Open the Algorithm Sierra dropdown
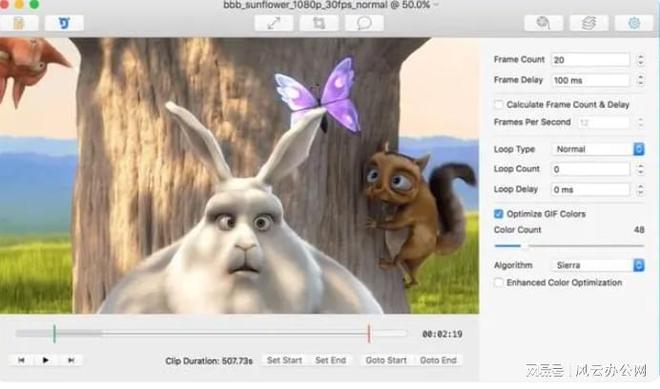Screen dimensions: 660x389 click(x=598, y=265)
